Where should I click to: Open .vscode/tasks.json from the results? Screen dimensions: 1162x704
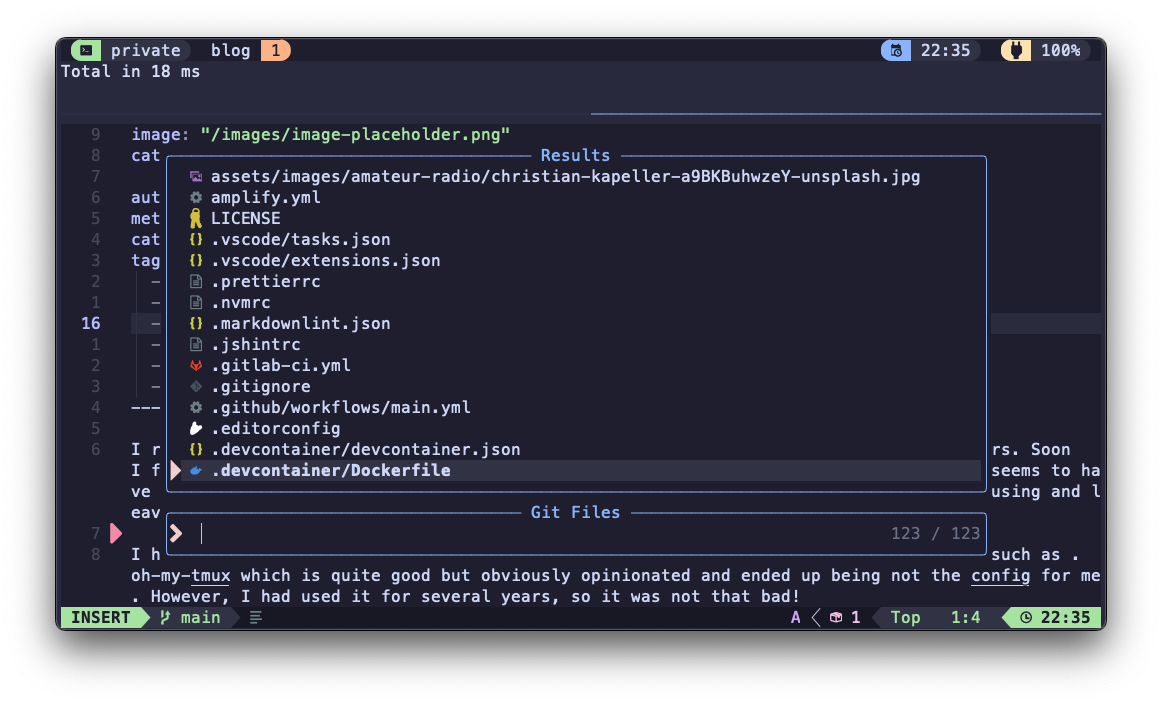pyautogui.click(x=300, y=239)
